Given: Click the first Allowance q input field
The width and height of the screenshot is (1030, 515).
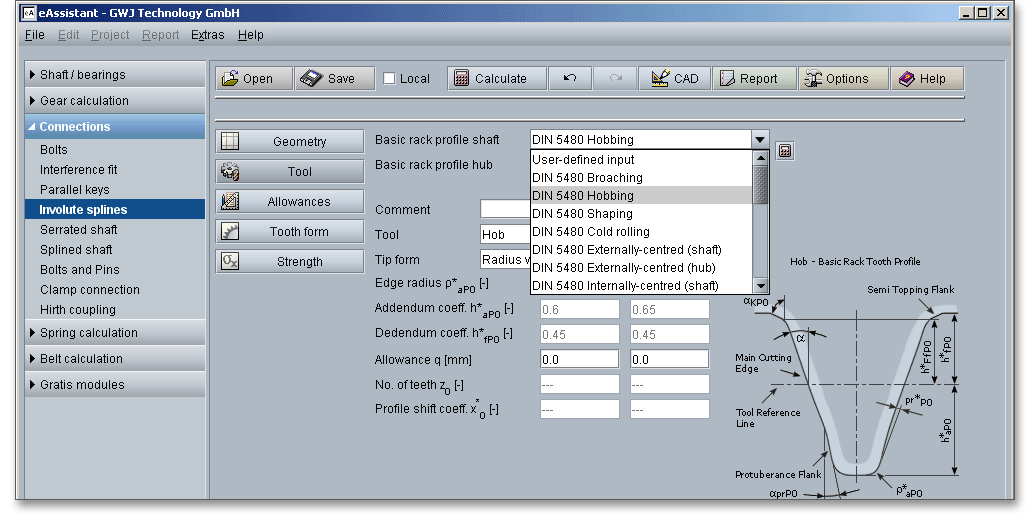Looking at the screenshot, I should coord(580,359).
